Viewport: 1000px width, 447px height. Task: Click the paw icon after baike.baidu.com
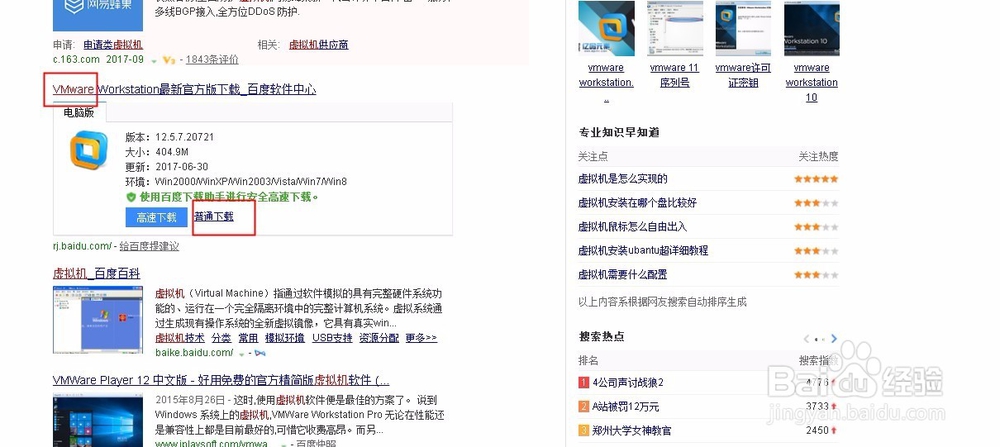coord(260,353)
